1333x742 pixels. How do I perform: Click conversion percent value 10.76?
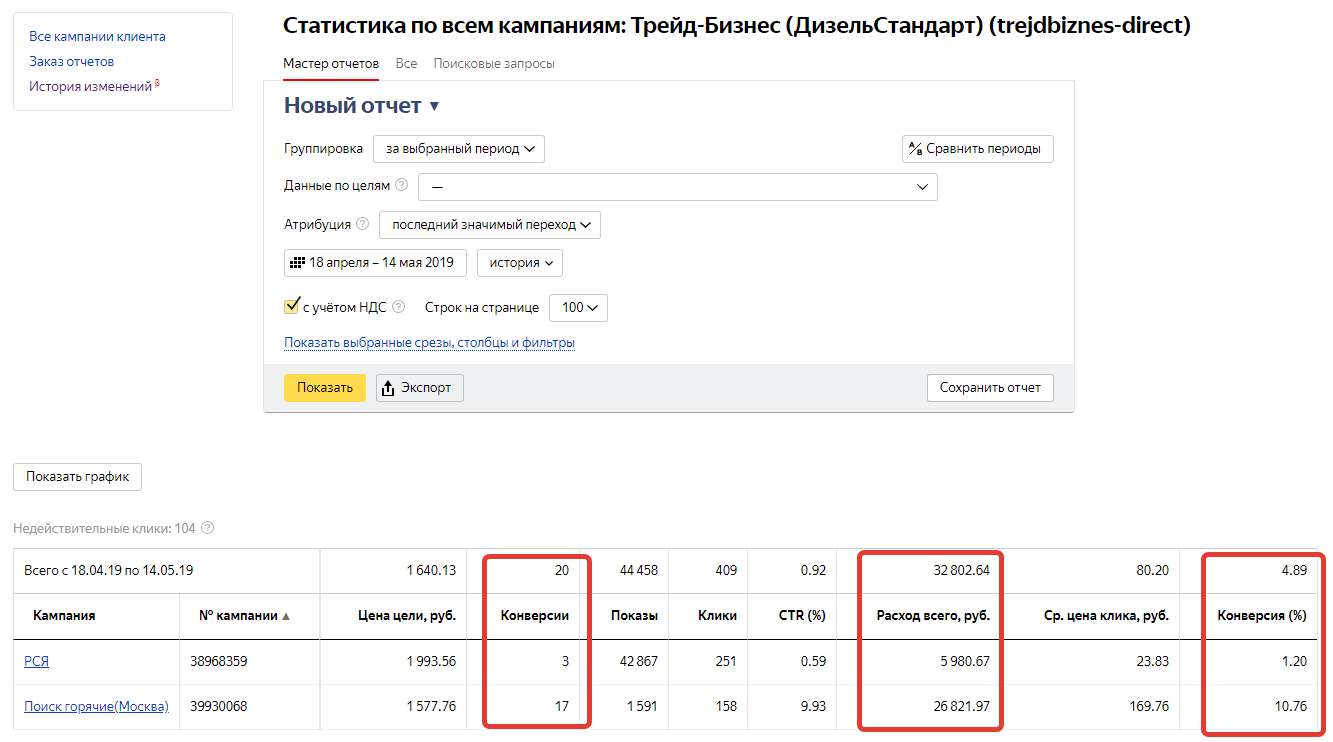click(x=1289, y=706)
